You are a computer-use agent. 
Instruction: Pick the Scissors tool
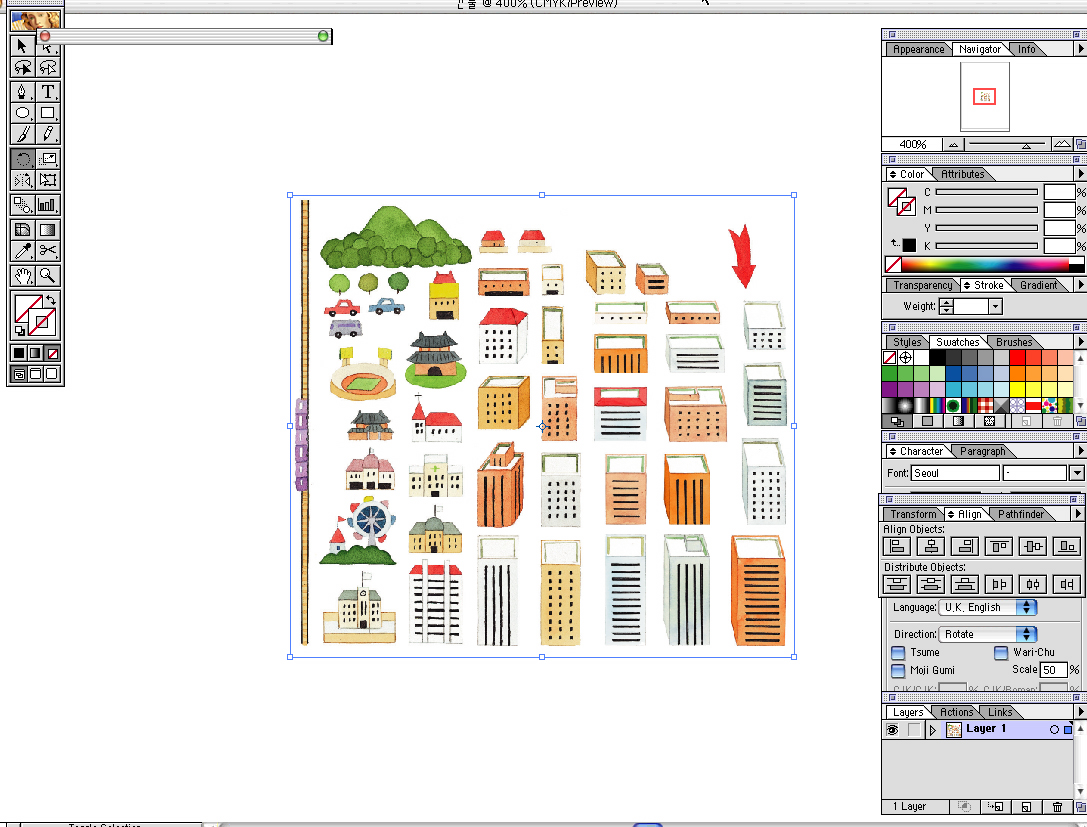point(47,251)
